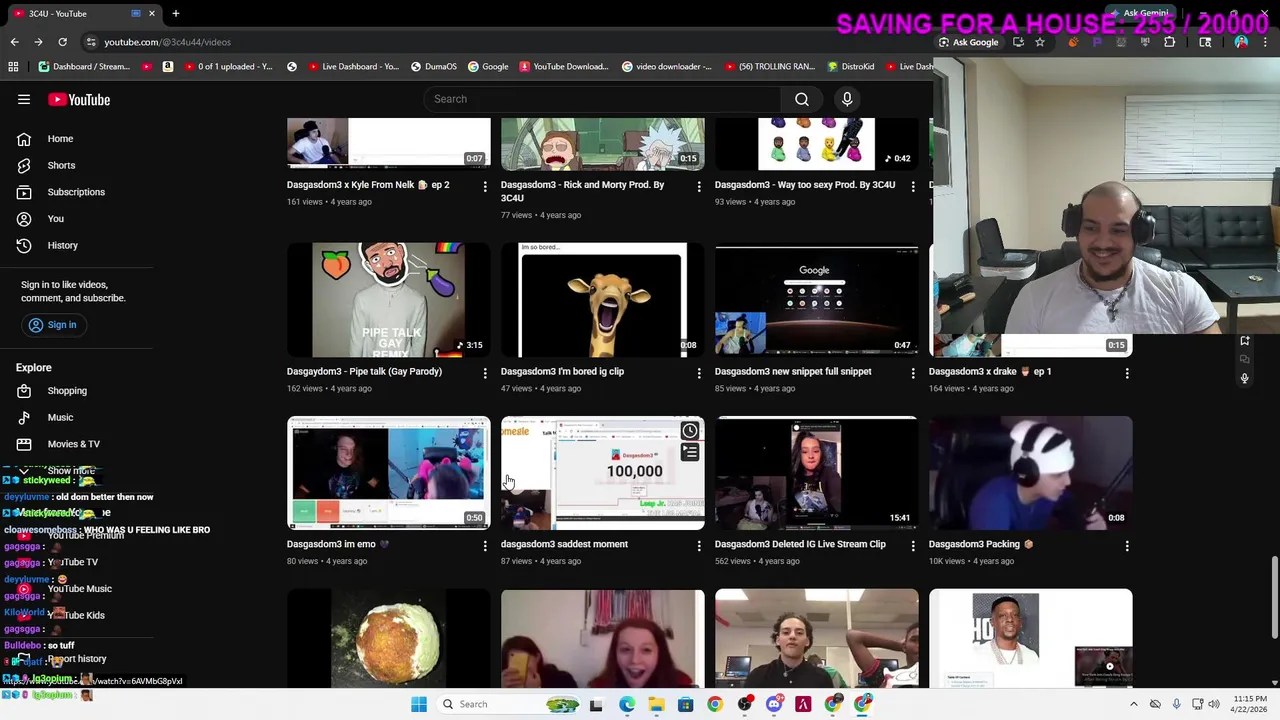
Task: Open the Rick and Morty video thumbnail
Action: click(x=602, y=144)
